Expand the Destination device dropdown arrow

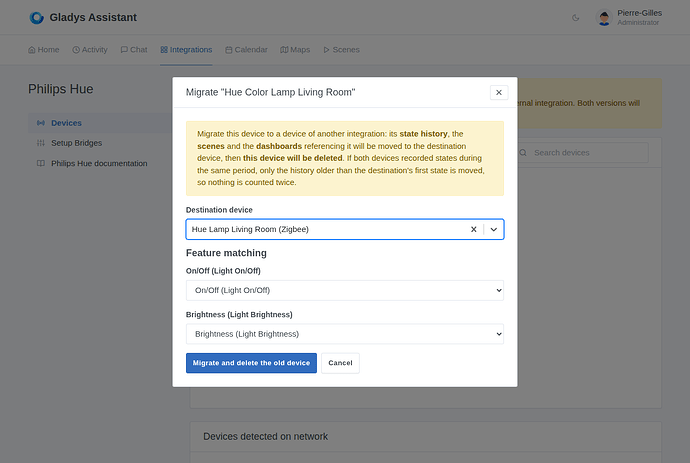point(494,229)
